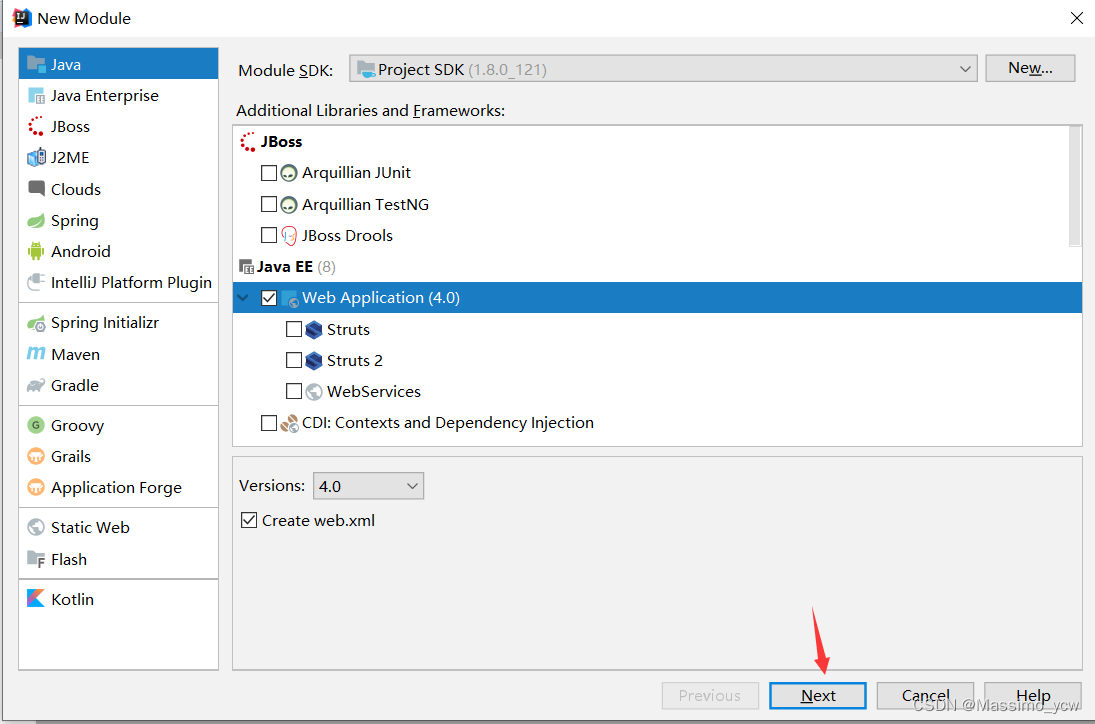Click the WebServices globe icon
Screen dimensions: 1095x724
(x=314, y=392)
